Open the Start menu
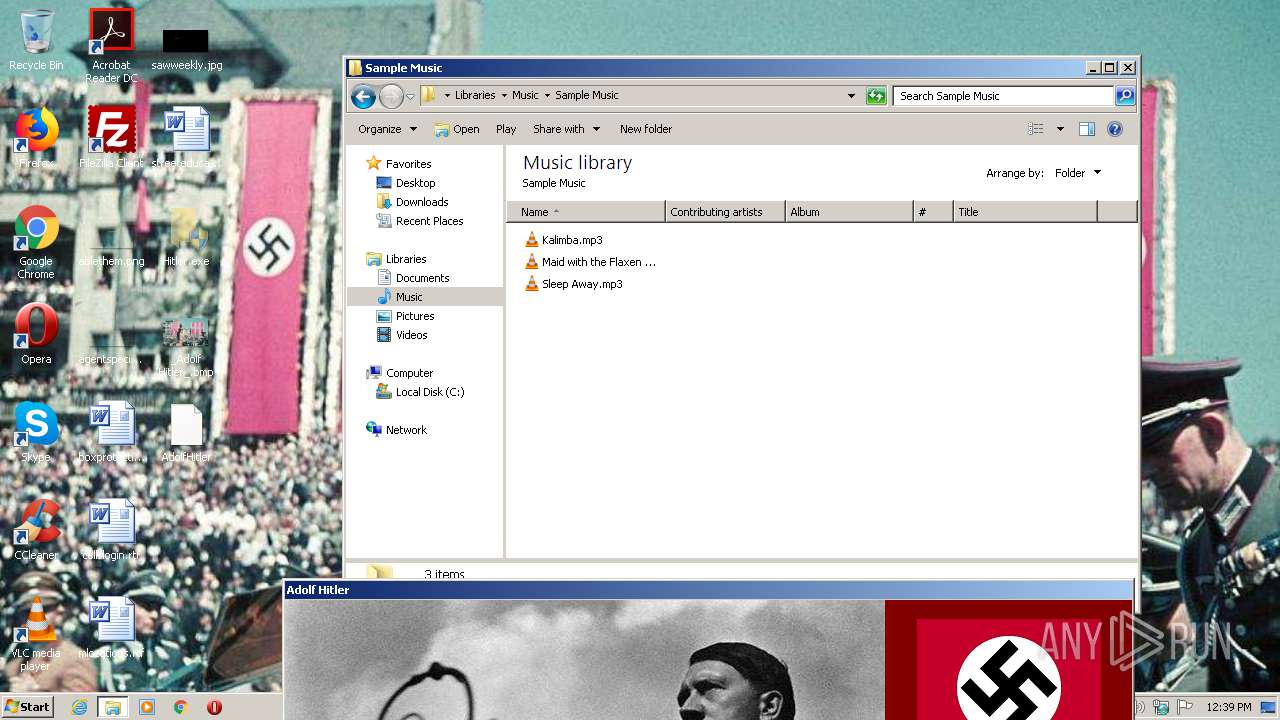 click(x=28, y=707)
